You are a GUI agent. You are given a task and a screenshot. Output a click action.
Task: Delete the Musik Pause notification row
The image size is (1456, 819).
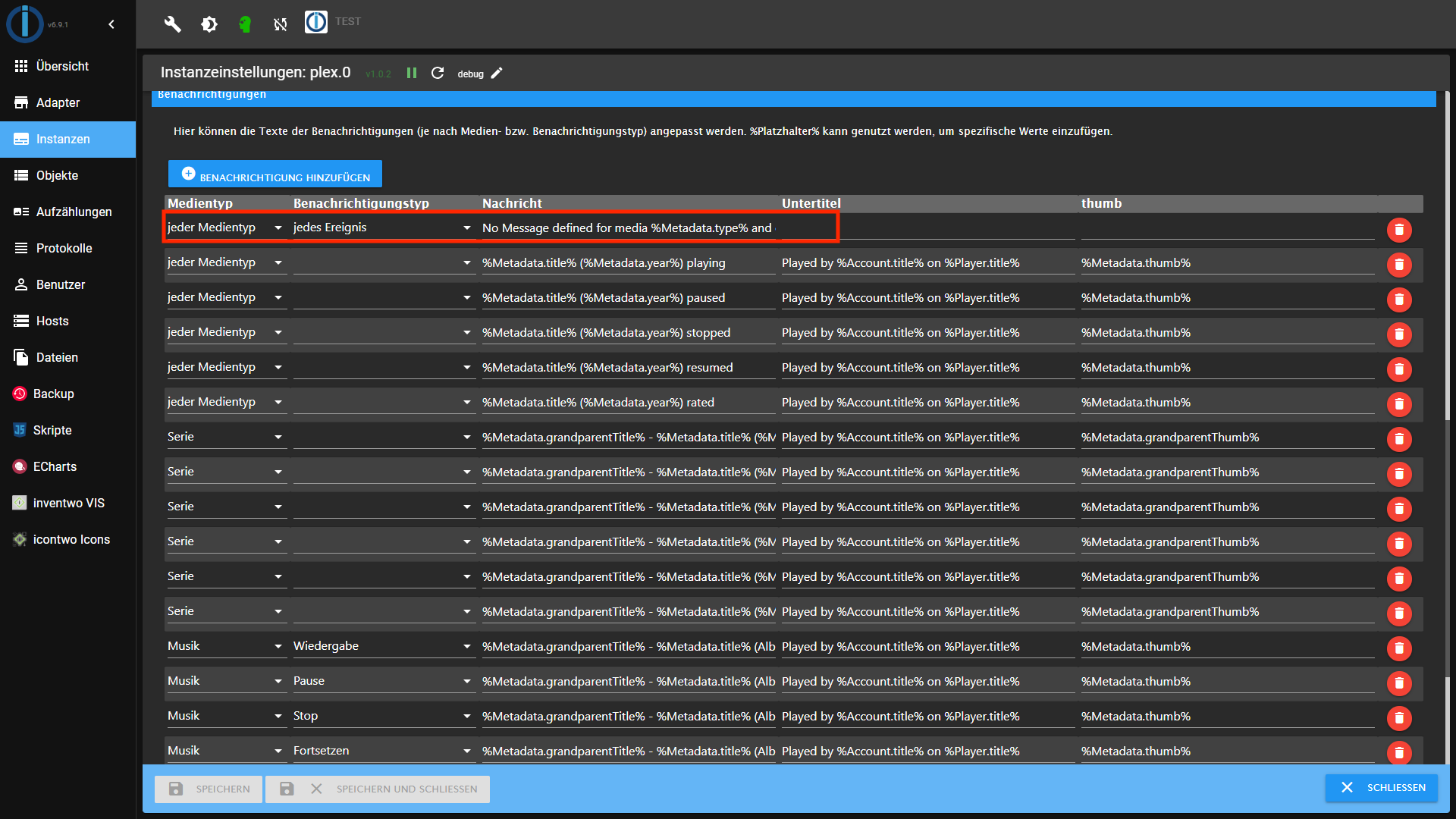tap(1399, 682)
